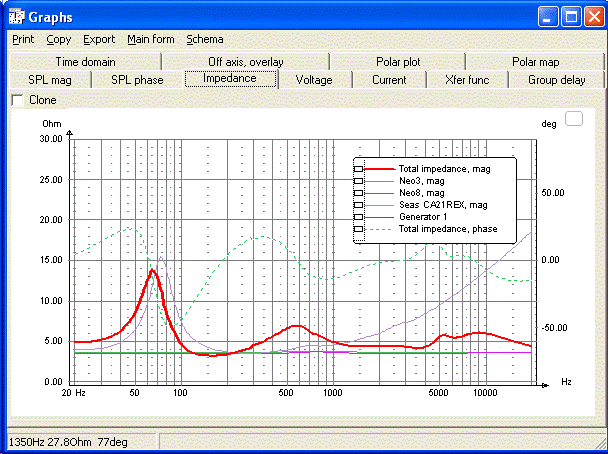Click the Generator 1 legend text
This screenshot has width=608, height=454.
[x=423, y=217]
